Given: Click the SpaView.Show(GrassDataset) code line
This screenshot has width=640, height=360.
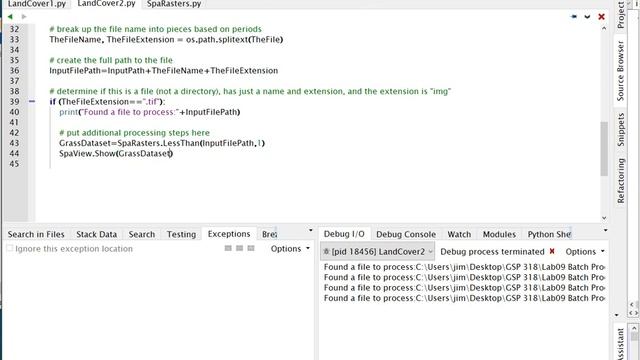Looking at the screenshot, I should [116, 153].
